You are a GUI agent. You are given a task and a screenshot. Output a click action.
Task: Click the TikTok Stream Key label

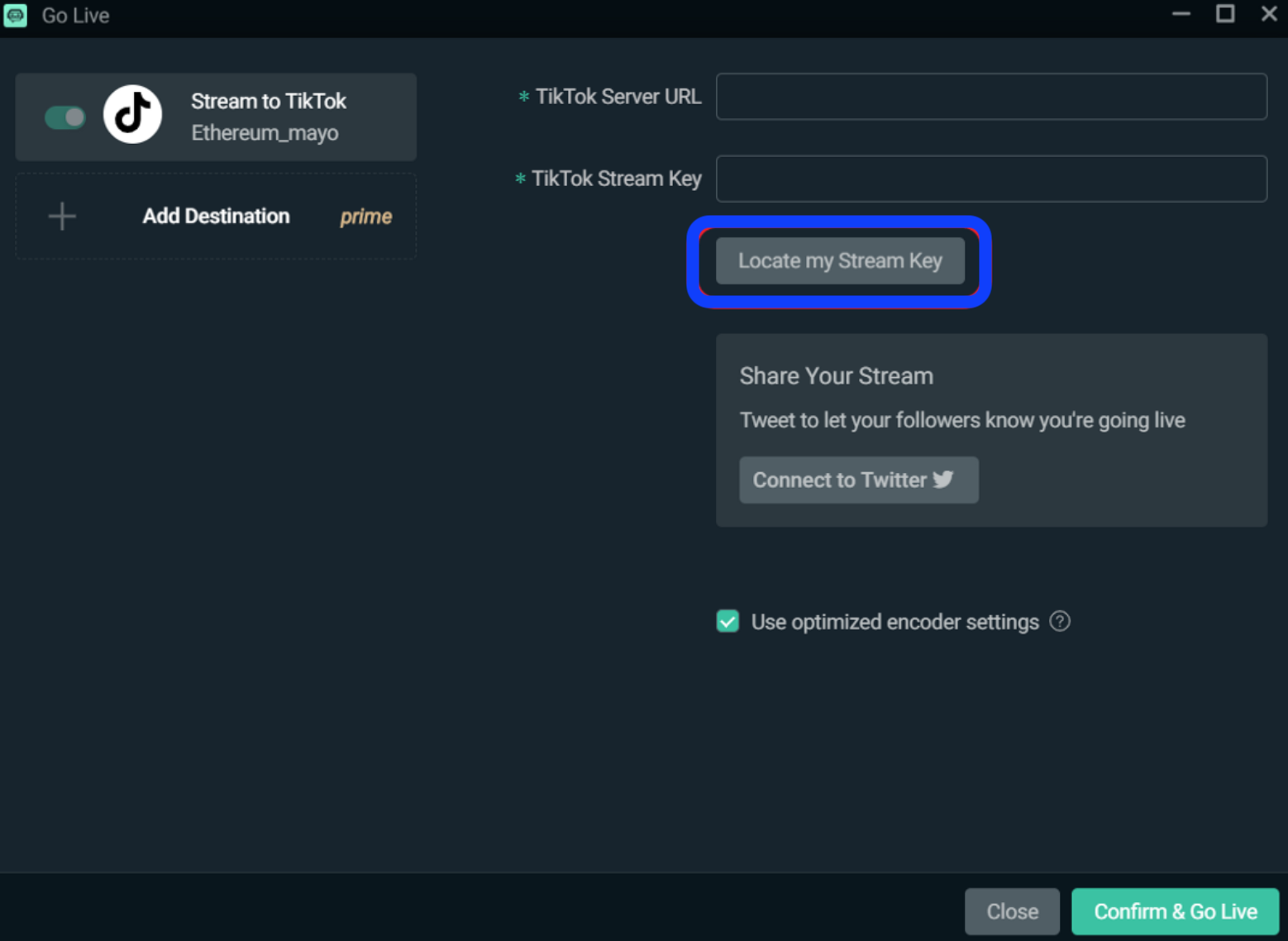pos(617,179)
